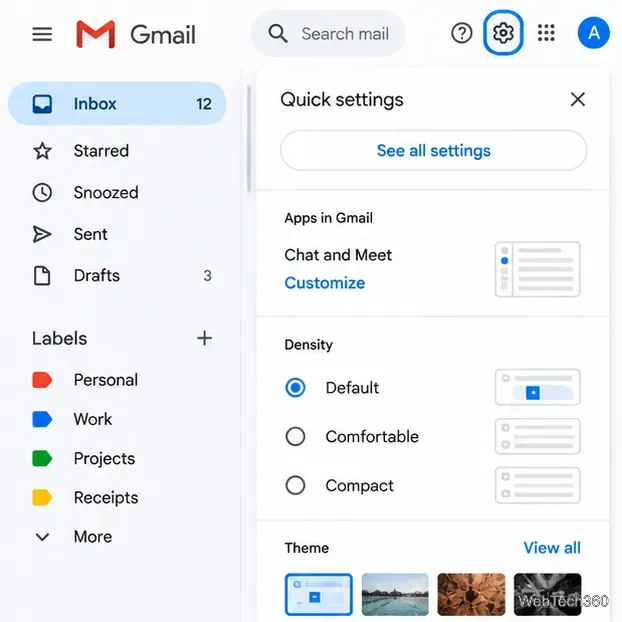Click the Chat and Meet layout preview
This screenshot has width=622, height=622.
tap(538, 269)
